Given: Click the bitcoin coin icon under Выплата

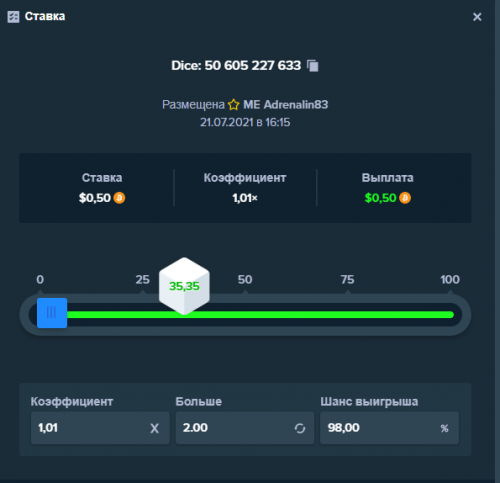Looking at the screenshot, I should coord(405,198).
